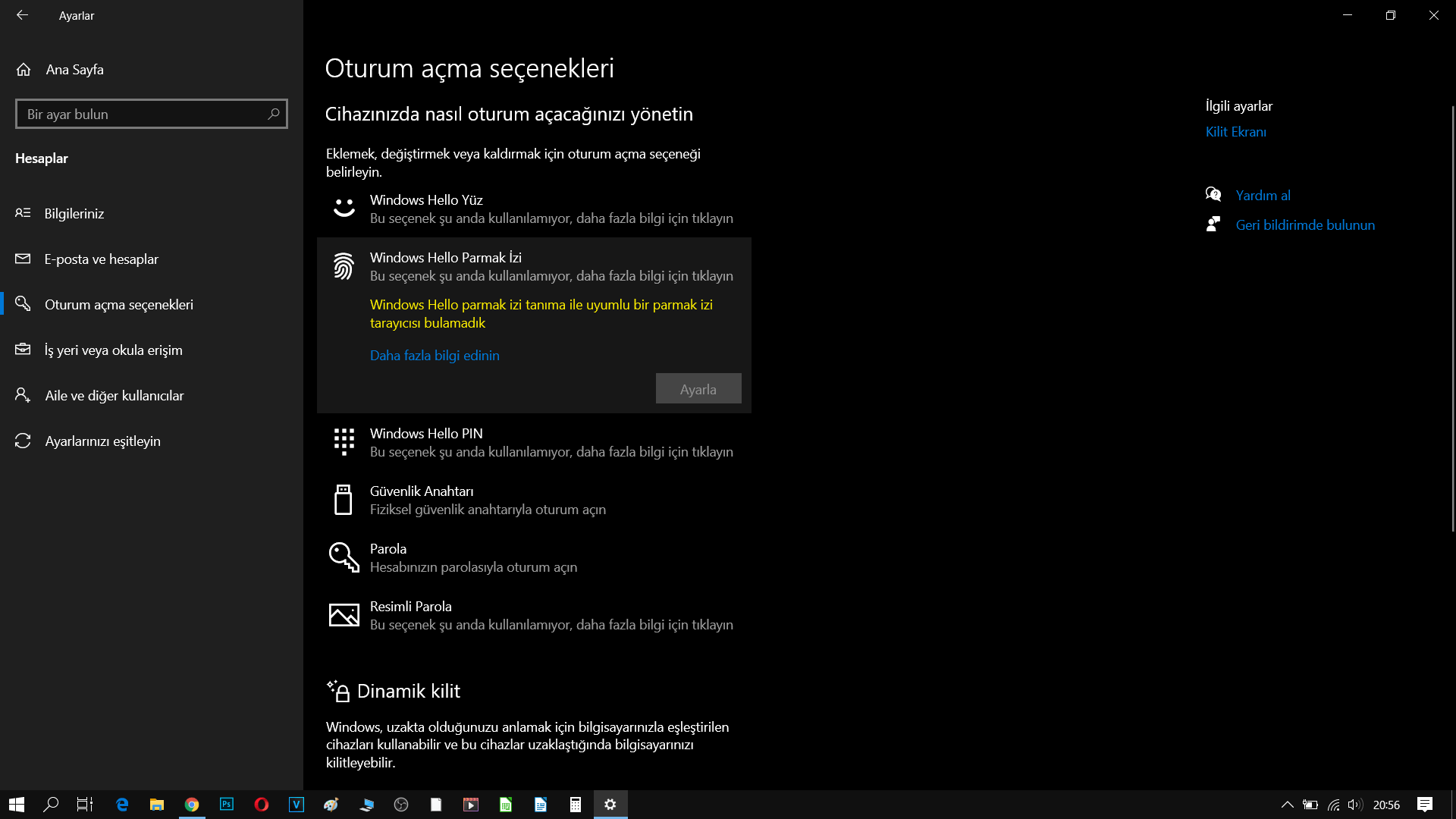The image size is (1456, 819).
Task: Click the Güvenlik Anahtarı USB key icon
Action: [344, 500]
